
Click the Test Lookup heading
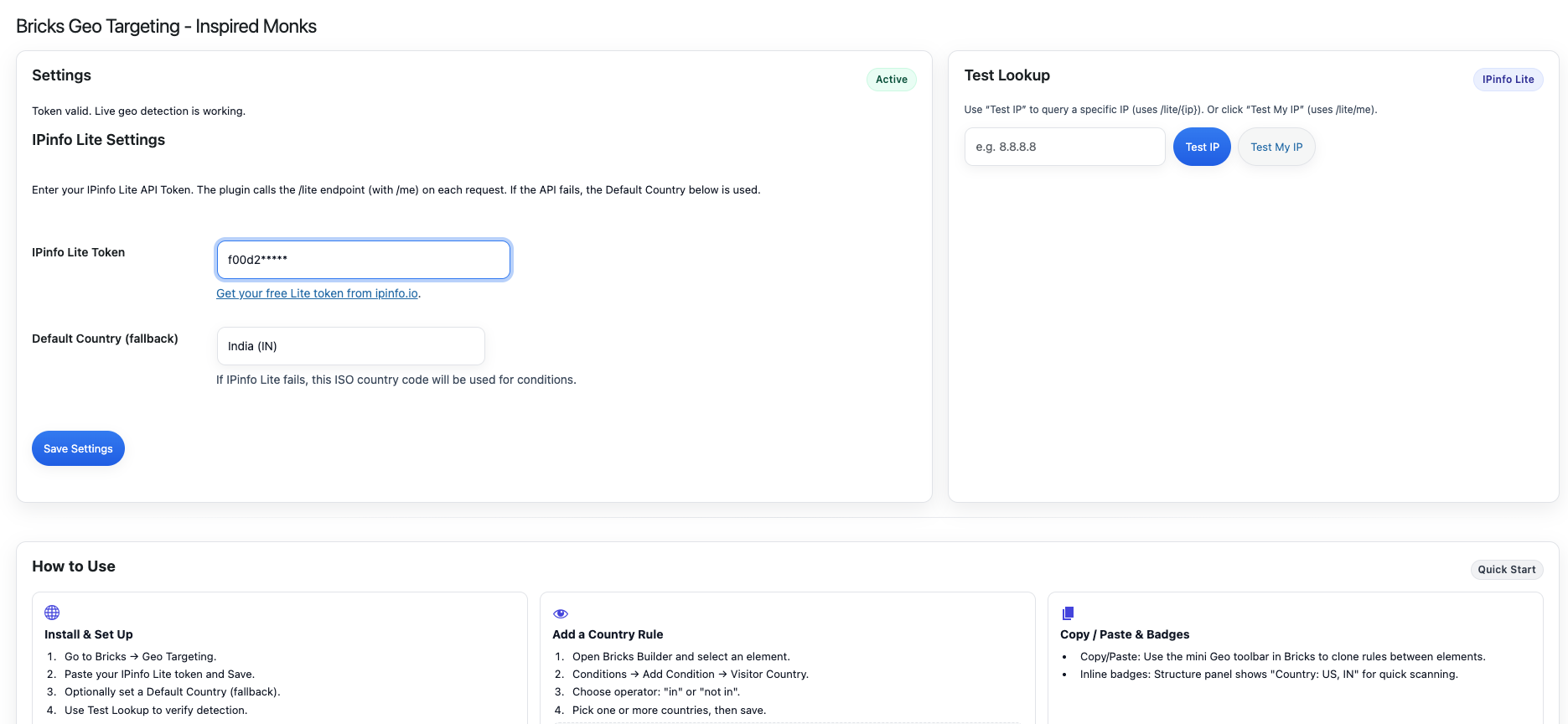point(1007,75)
